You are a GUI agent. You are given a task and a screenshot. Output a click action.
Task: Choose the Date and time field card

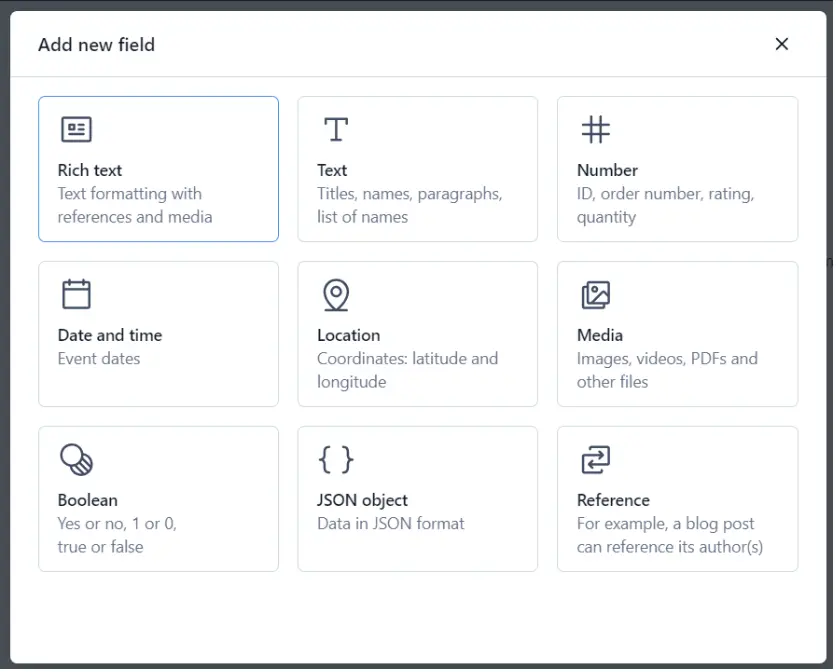(x=158, y=334)
